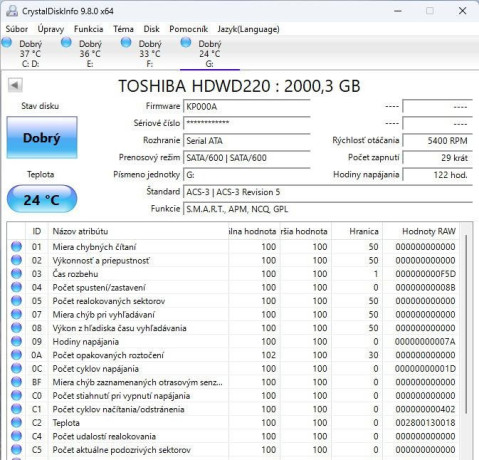Click status icon of attribute C4 row
The image size is (479, 460).
[16, 436]
